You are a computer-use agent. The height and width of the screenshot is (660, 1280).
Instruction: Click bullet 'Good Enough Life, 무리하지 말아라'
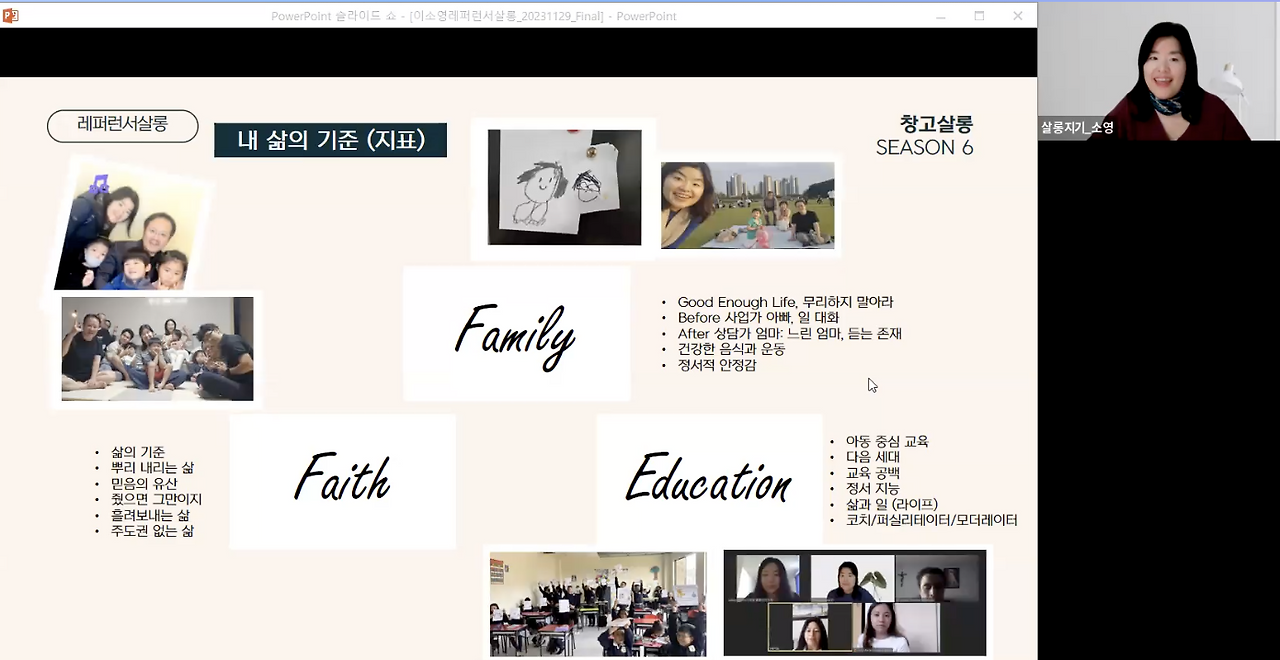pos(785,302)
